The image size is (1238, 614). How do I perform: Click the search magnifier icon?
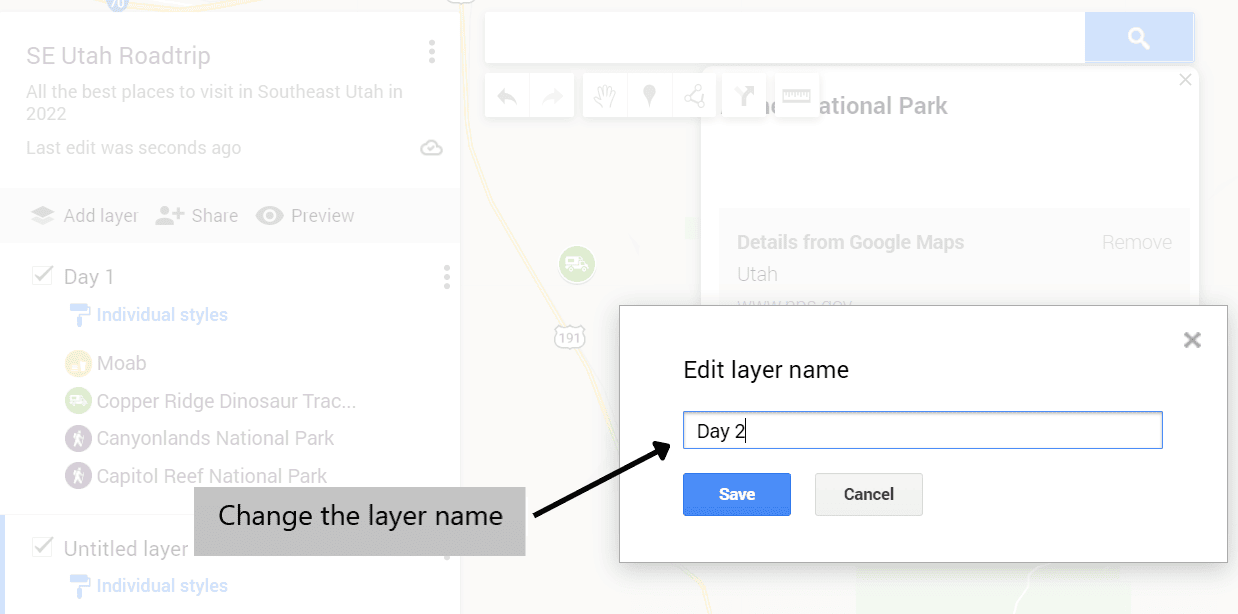click(x=1139, y=37)
